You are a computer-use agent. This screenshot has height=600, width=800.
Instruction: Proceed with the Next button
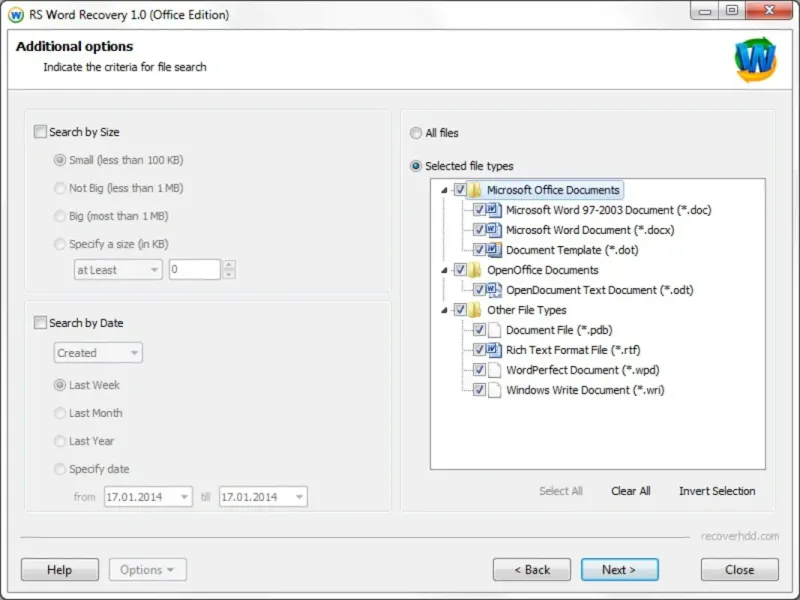tap(619, 569)
